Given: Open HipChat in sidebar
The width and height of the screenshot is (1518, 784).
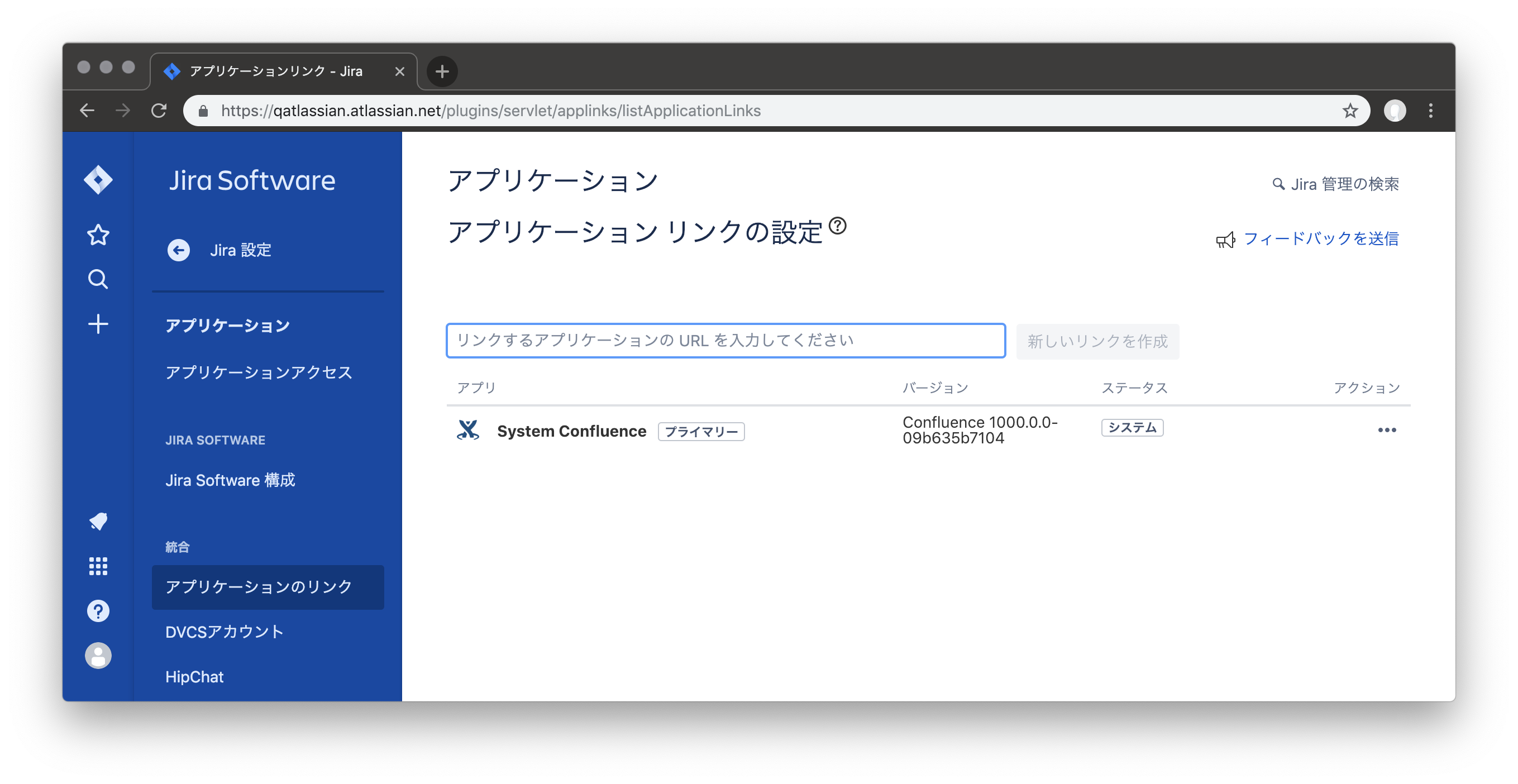Looking at the screenshot, I should tap(194, 677).
